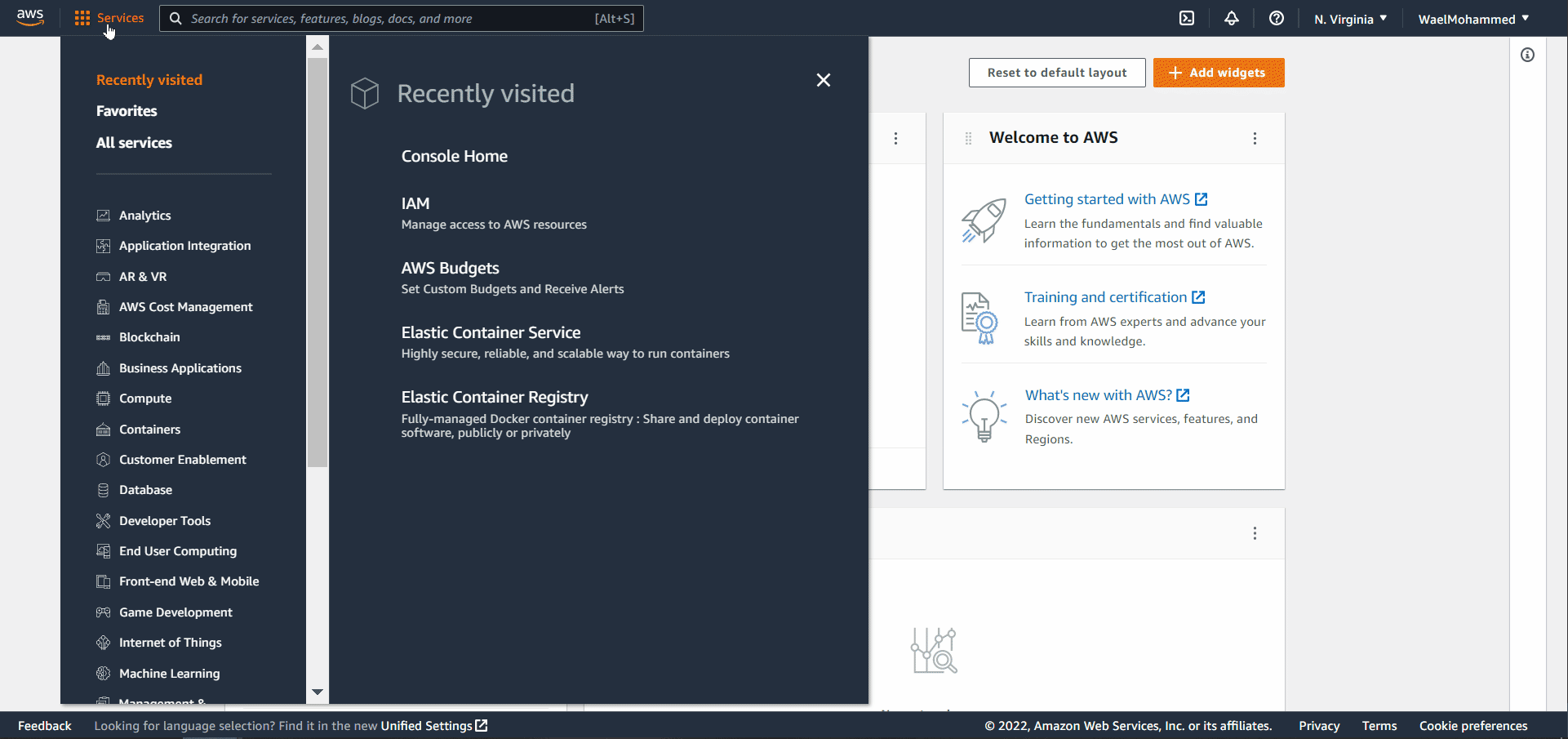Screen dimensions: 1568x739
Task: Open the page info icon
Action: [1527, 55]
